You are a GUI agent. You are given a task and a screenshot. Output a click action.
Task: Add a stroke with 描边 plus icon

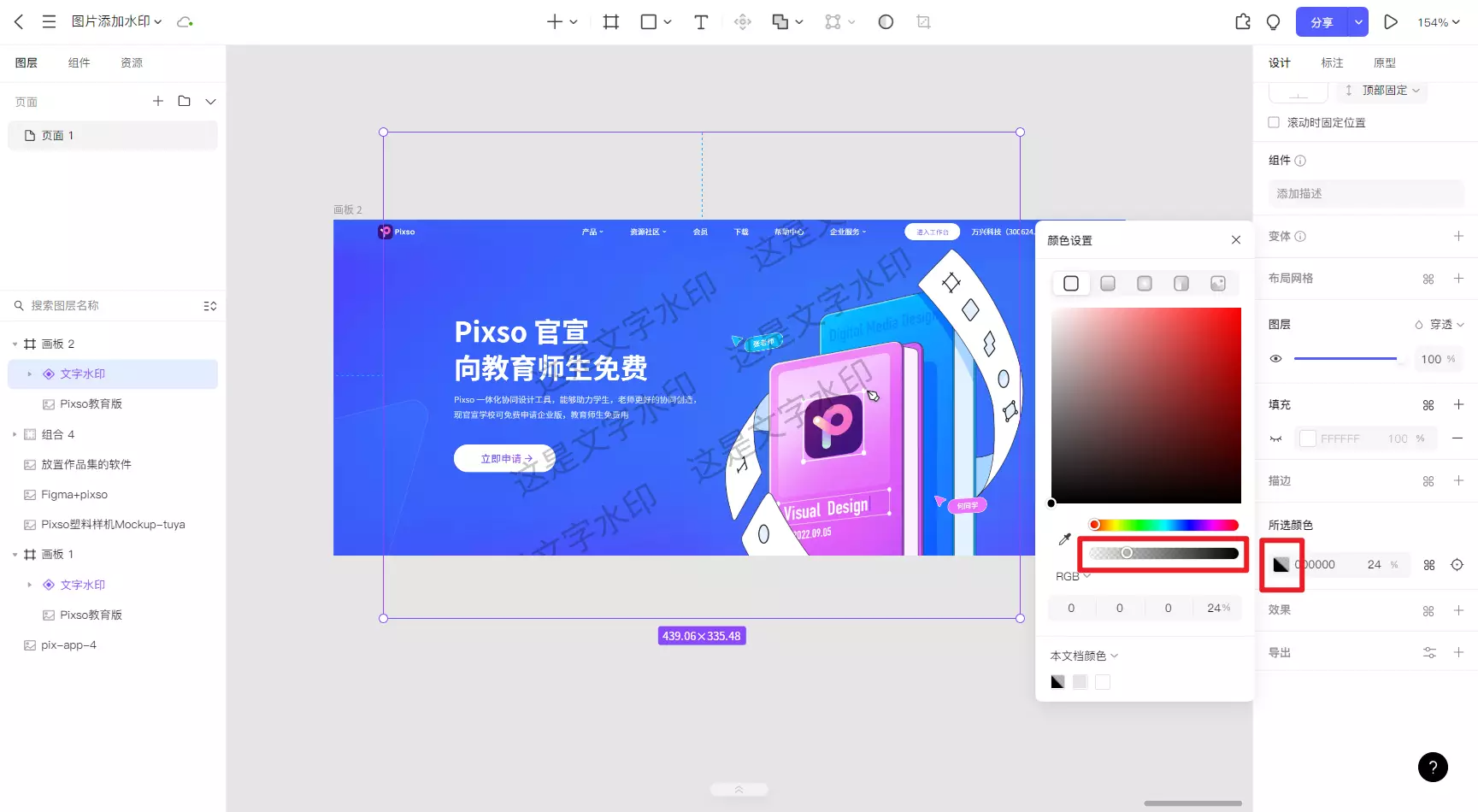pyautogui.click(x=1458, y=480)
